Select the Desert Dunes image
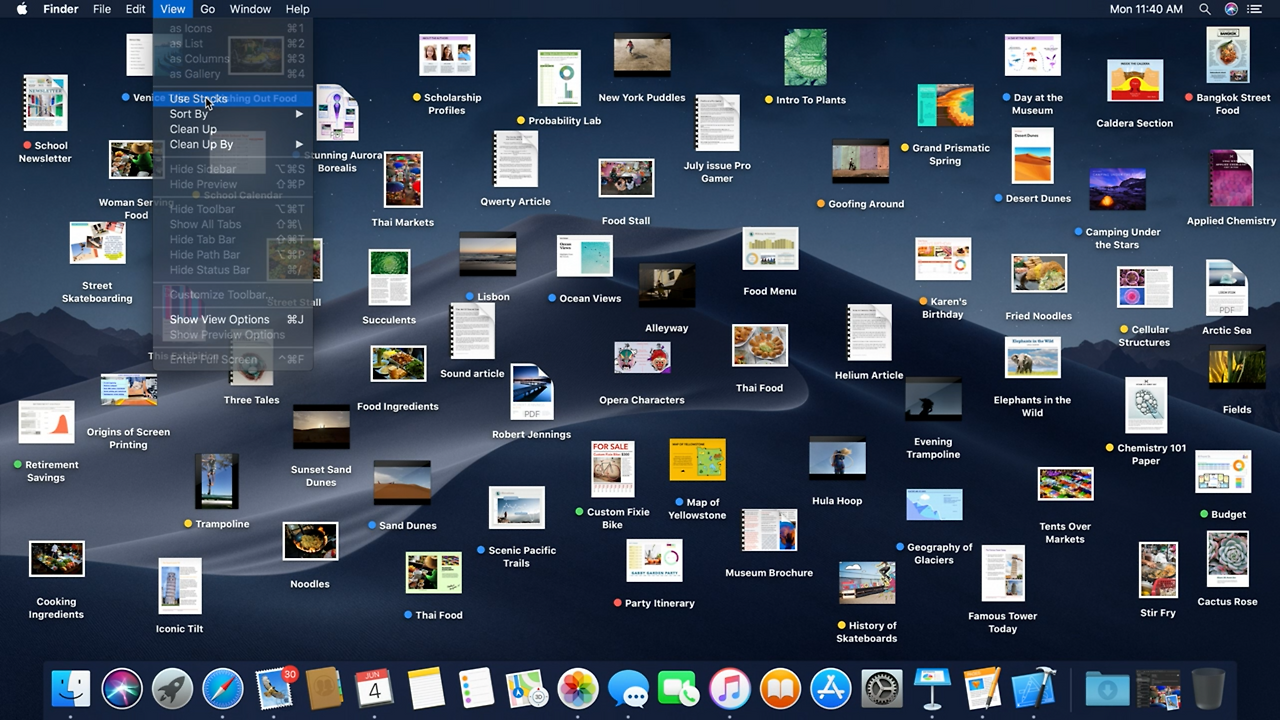The width and height of the screenshot is (1280, 720). (x=1032, y=155)
